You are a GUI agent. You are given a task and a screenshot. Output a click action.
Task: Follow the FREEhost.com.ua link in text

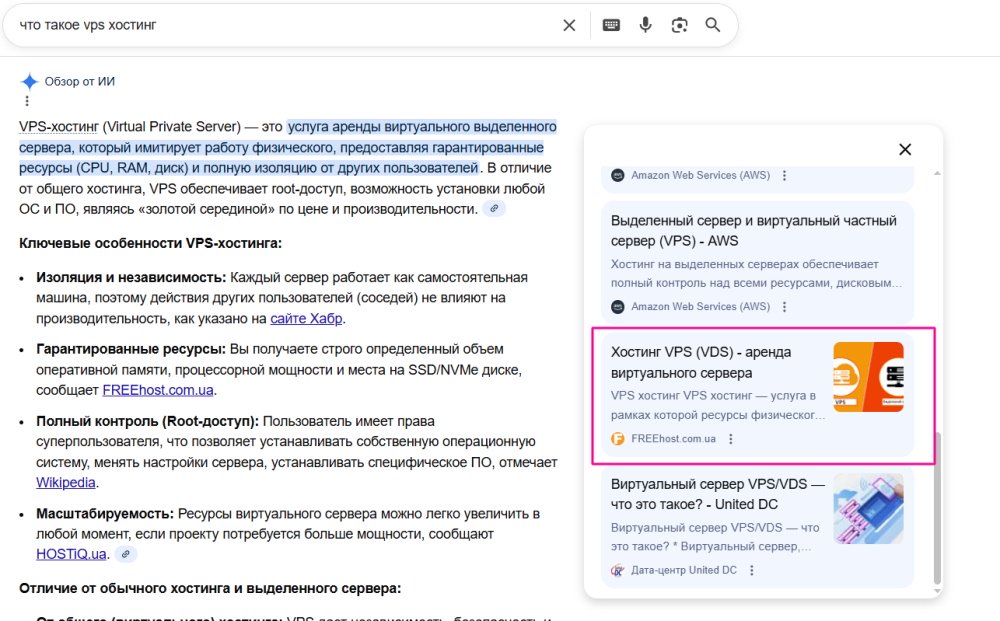click(158, 390)
